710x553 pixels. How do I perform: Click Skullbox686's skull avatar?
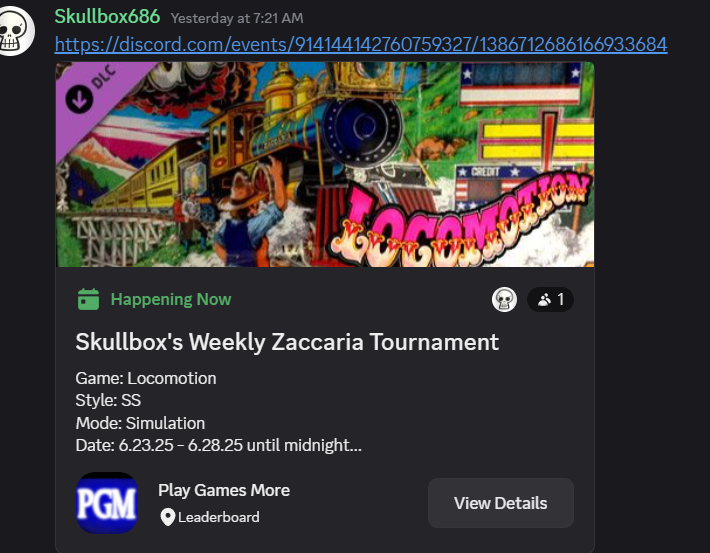(x=15, y=32)
